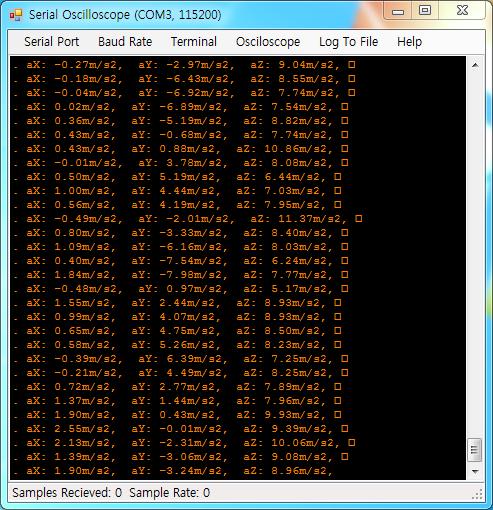Viewport: 493px width, 510px height.
Task: Maximize the Serial Oscilloscope window
Action: coord(425,11)
